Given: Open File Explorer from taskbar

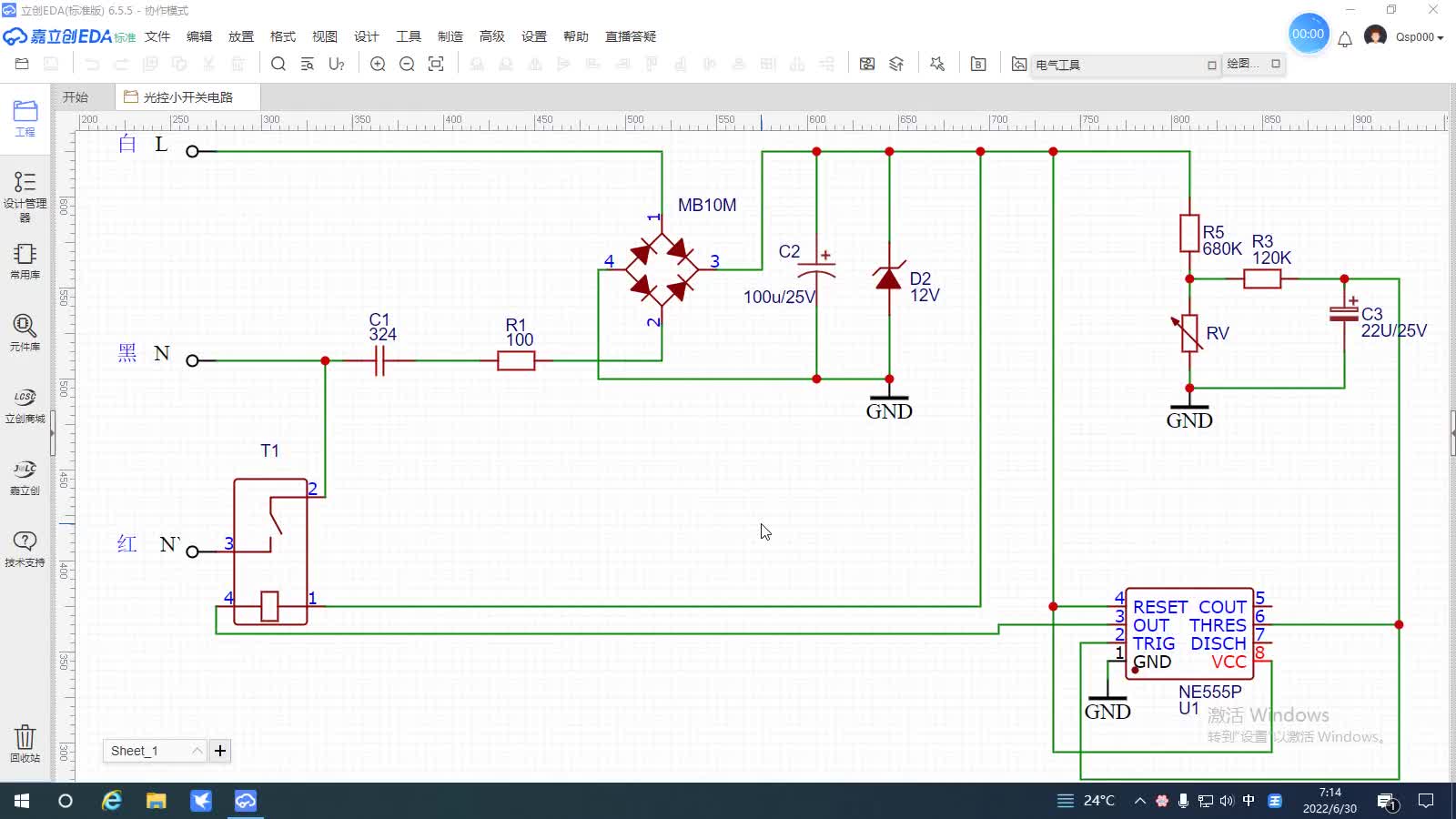Looking at the screenshot, I should [157, 801].
